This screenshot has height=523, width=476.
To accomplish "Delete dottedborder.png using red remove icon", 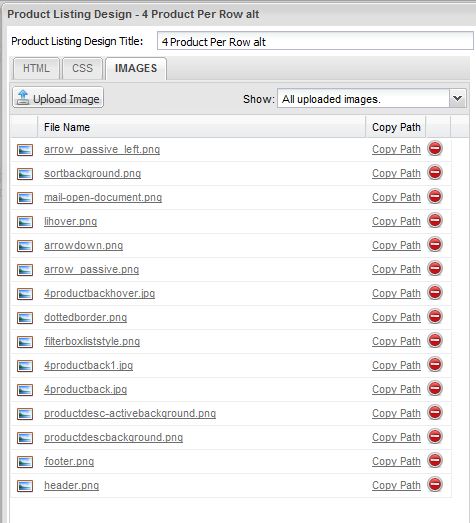I will tap(435, 317).
